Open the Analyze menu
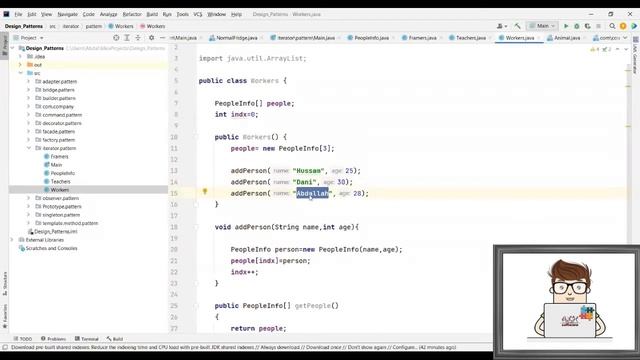This screenshot has width=640, height=360. coord(109,14)
